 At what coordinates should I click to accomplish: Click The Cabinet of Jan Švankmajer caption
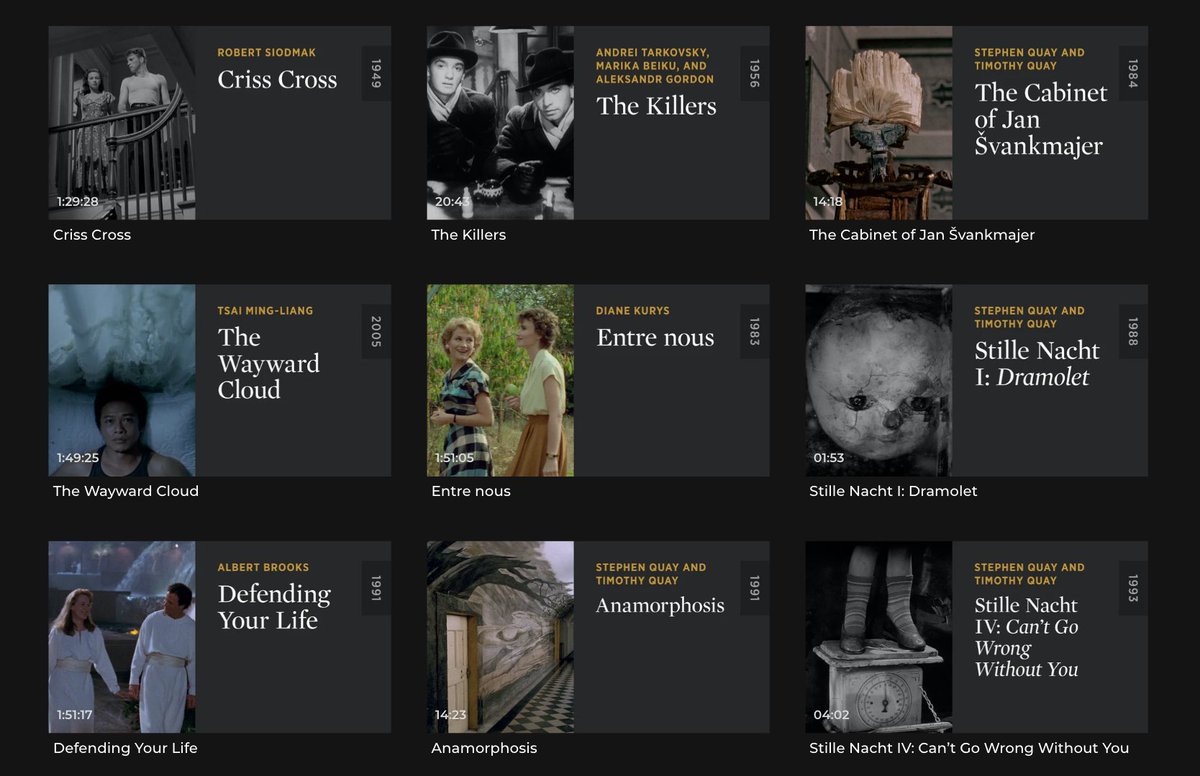click(922, 235)
